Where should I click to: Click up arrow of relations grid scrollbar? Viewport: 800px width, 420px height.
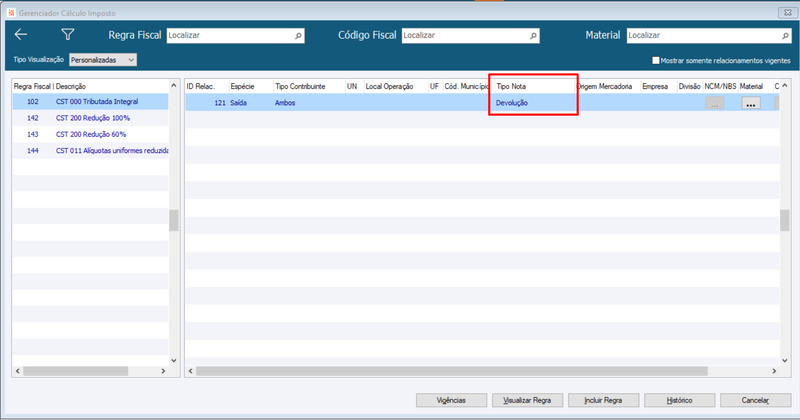[x=785, y=85]
